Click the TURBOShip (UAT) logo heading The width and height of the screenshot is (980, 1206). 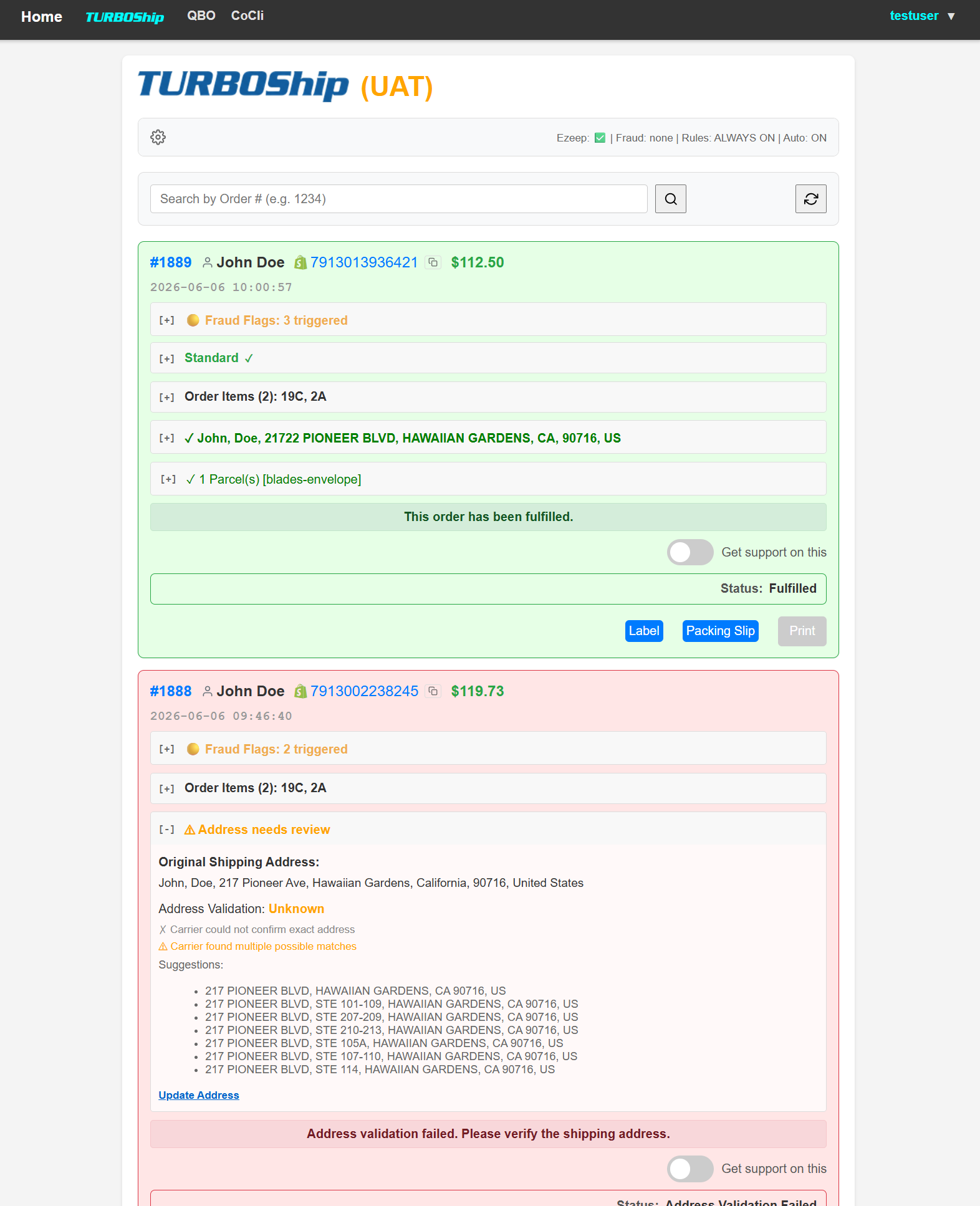point(286,85)
